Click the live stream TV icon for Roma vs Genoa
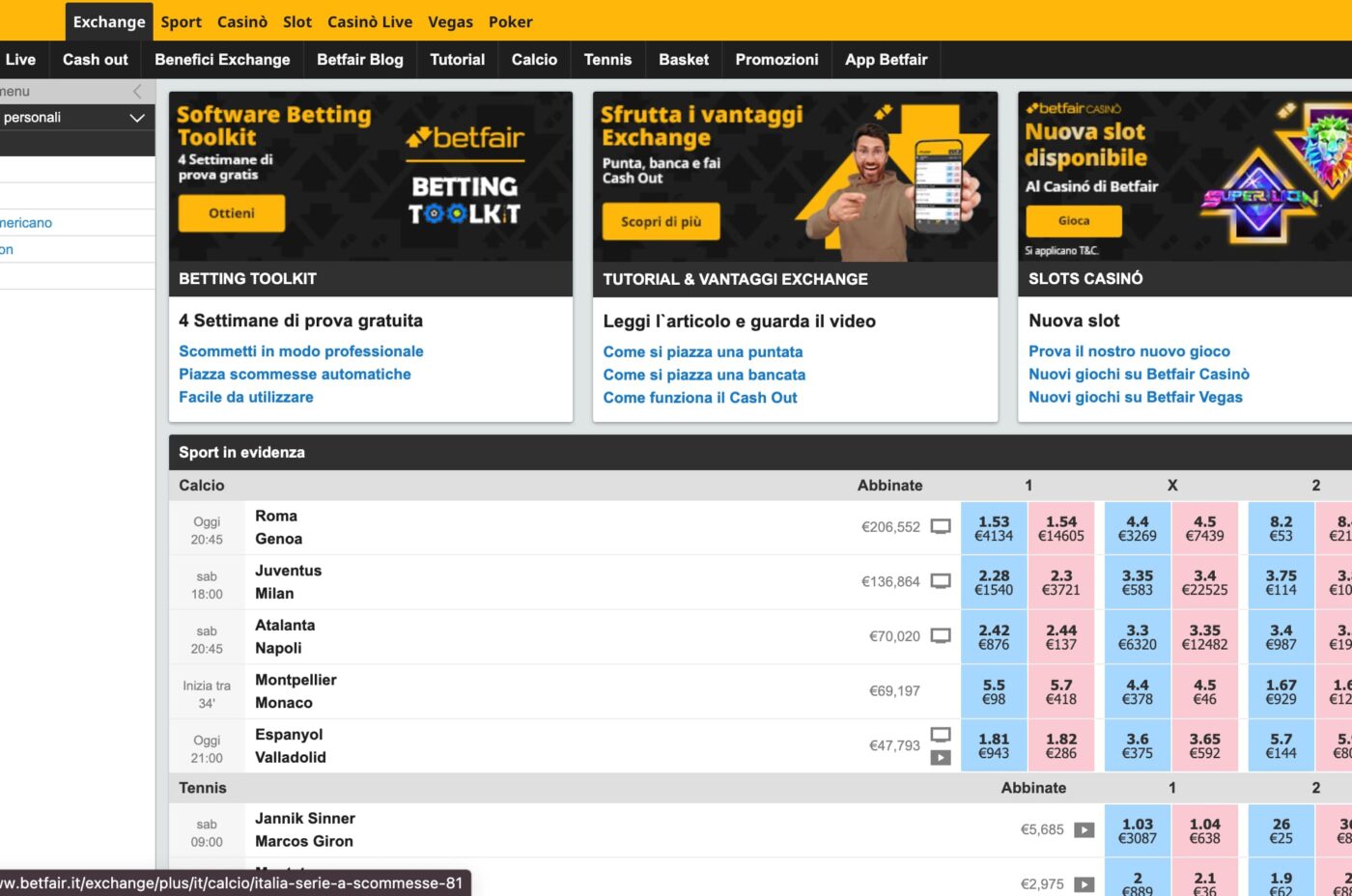The height and width of the screenshot is (896, 1352). point(940,526)
